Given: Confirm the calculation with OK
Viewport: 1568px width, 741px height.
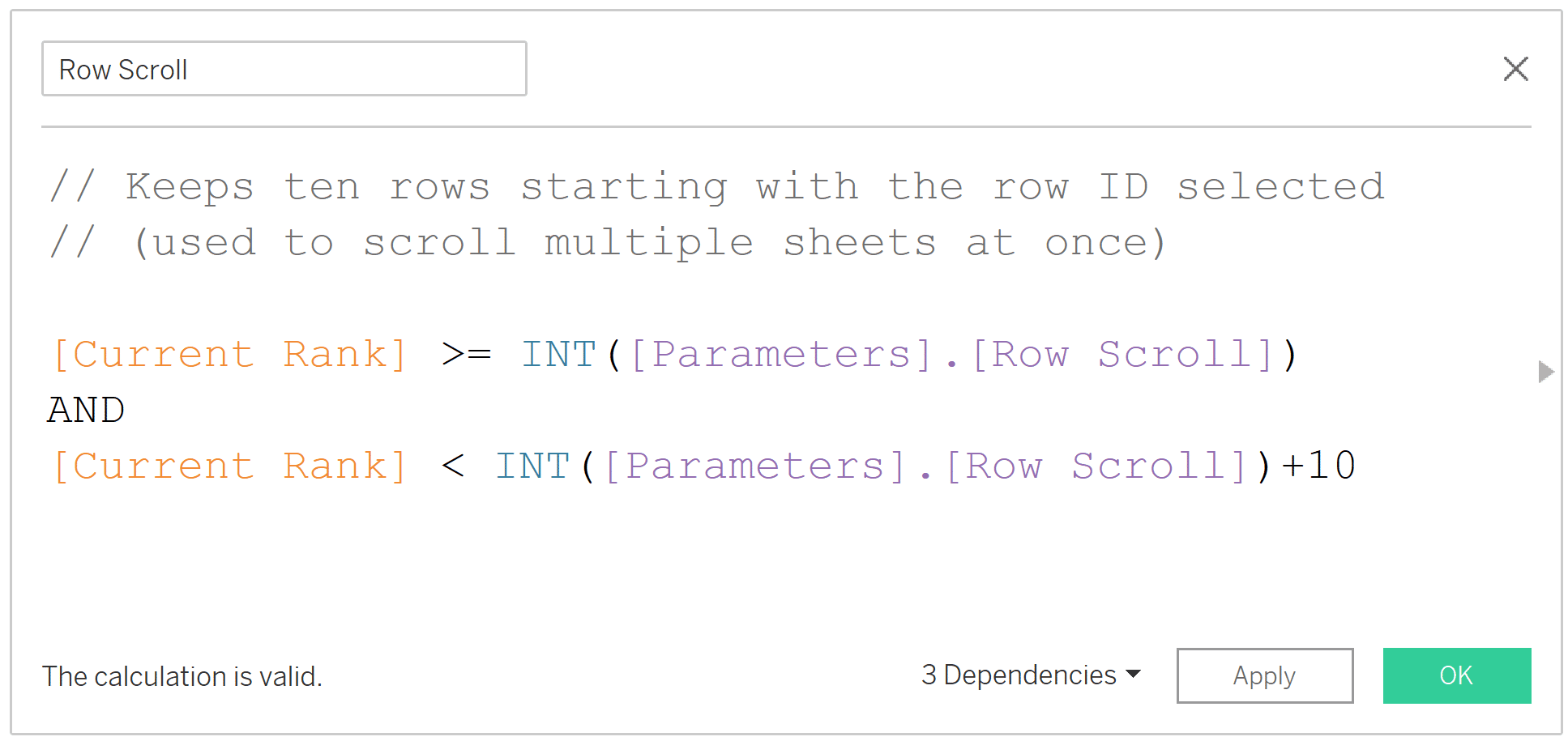Looking at the screenshot, I should (x=1456, y=675).
